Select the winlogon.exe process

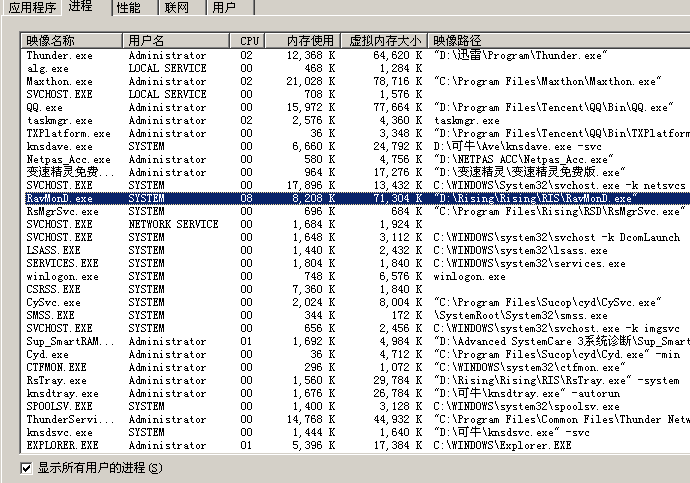356,276
